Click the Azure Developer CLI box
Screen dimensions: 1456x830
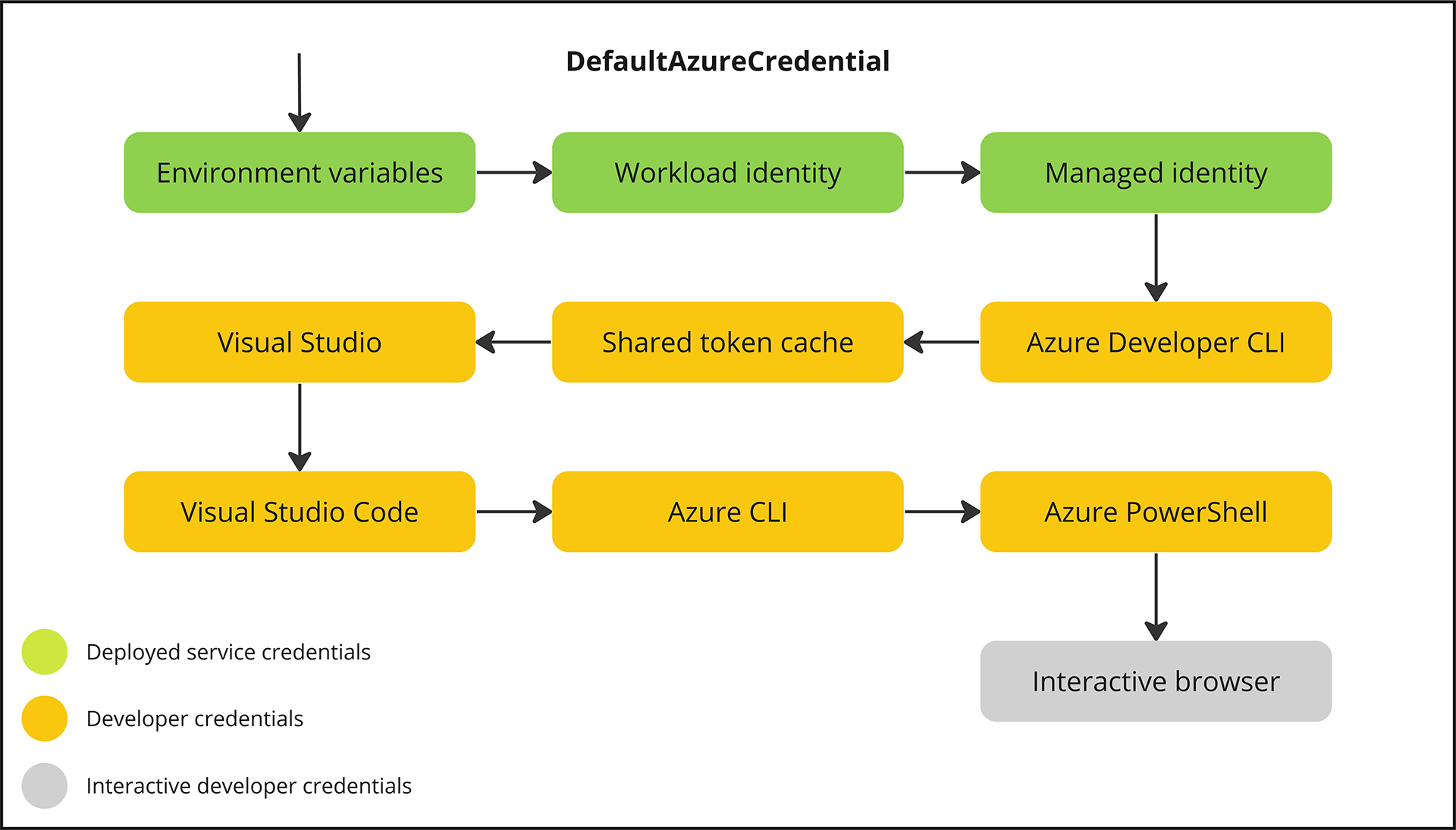point(1156,342)
